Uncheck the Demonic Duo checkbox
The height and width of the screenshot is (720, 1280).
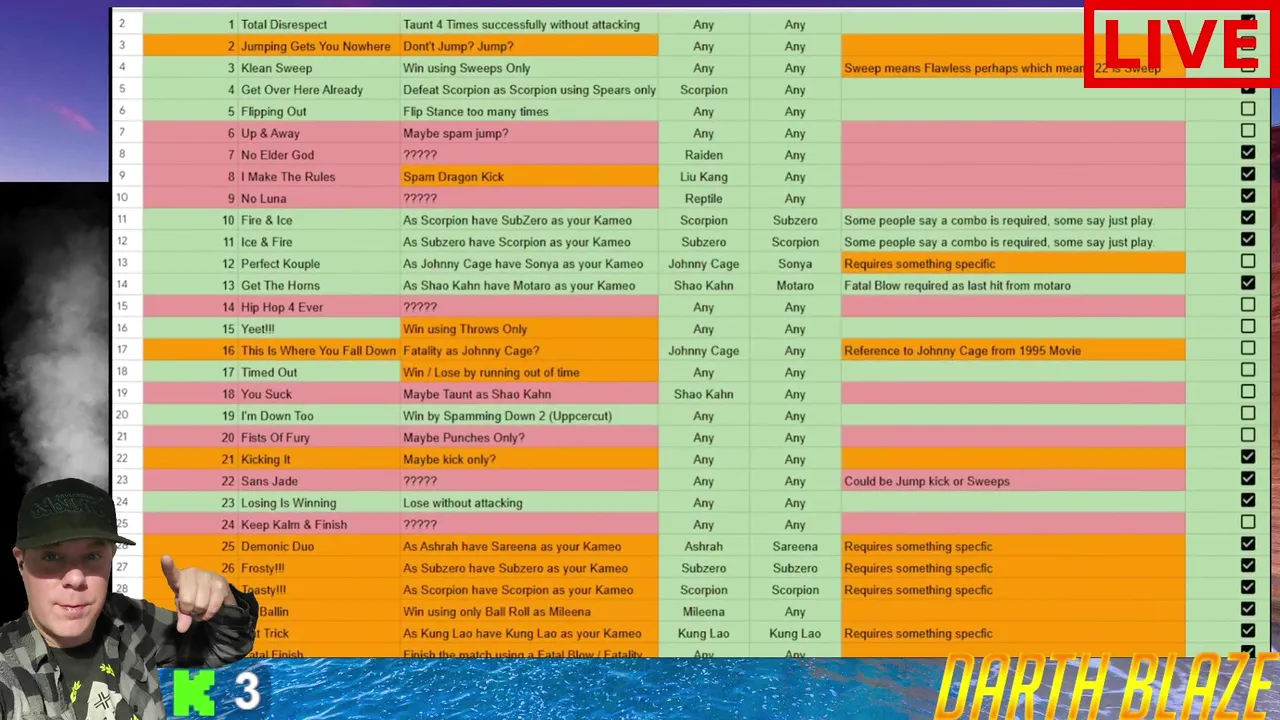(1248, 544)
